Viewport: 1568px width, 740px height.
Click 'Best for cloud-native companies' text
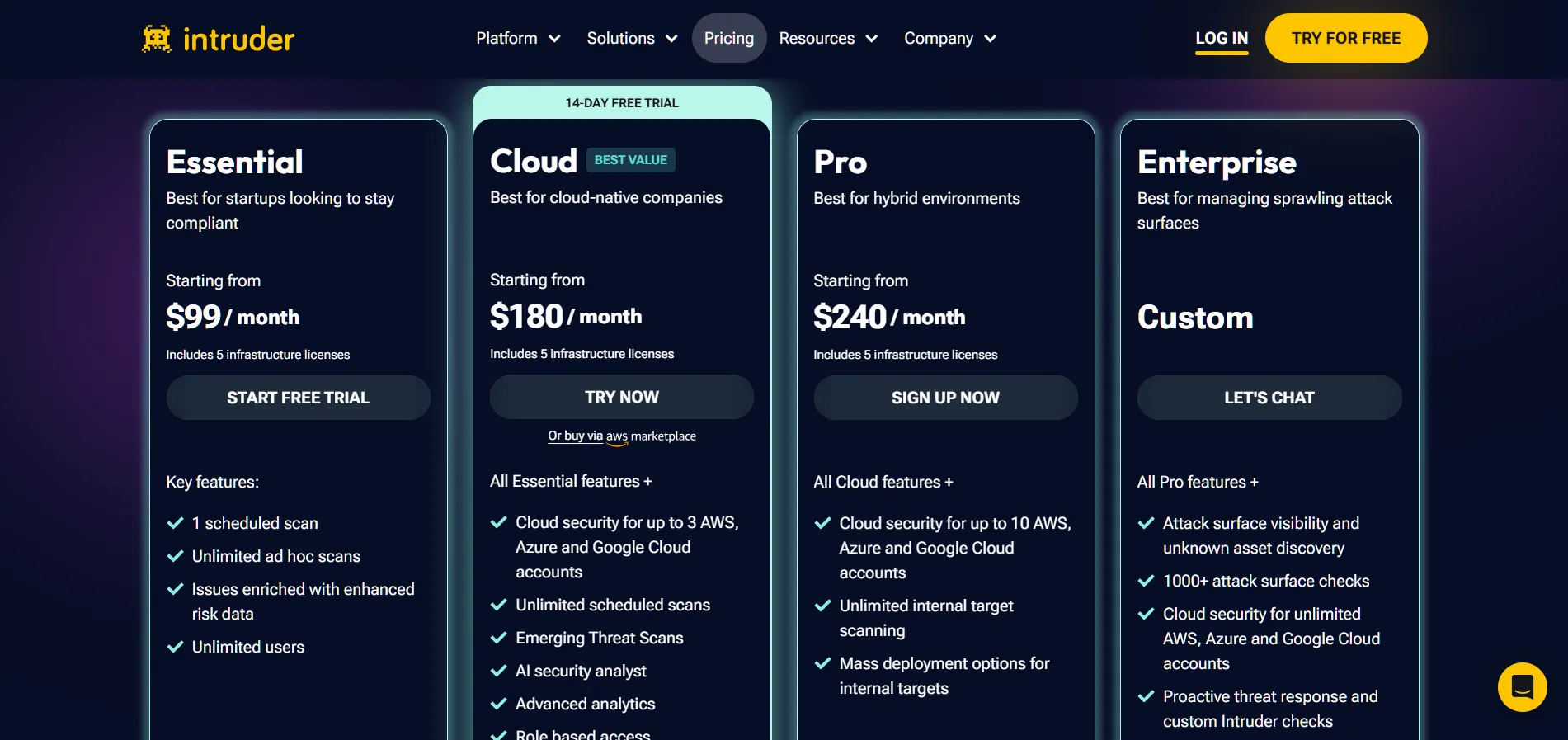pyautogui.click(x=606, y=197)
